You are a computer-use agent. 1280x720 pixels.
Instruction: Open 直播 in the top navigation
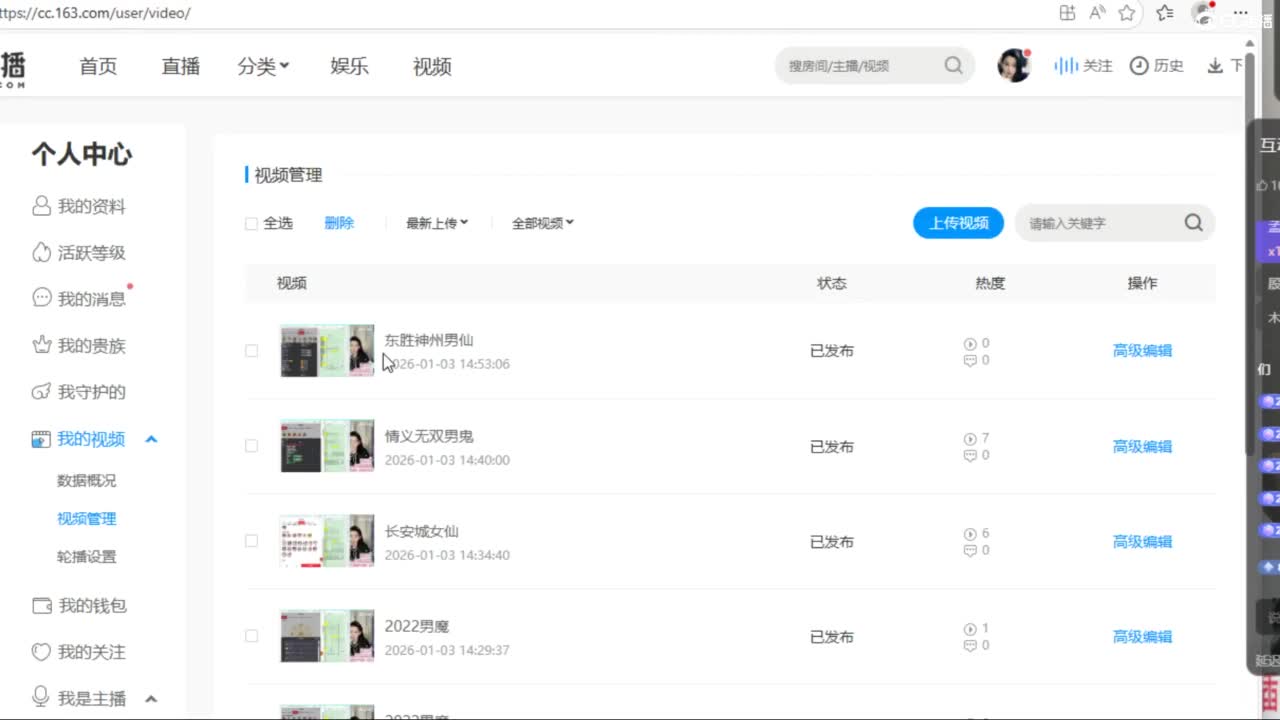point(181,66)
